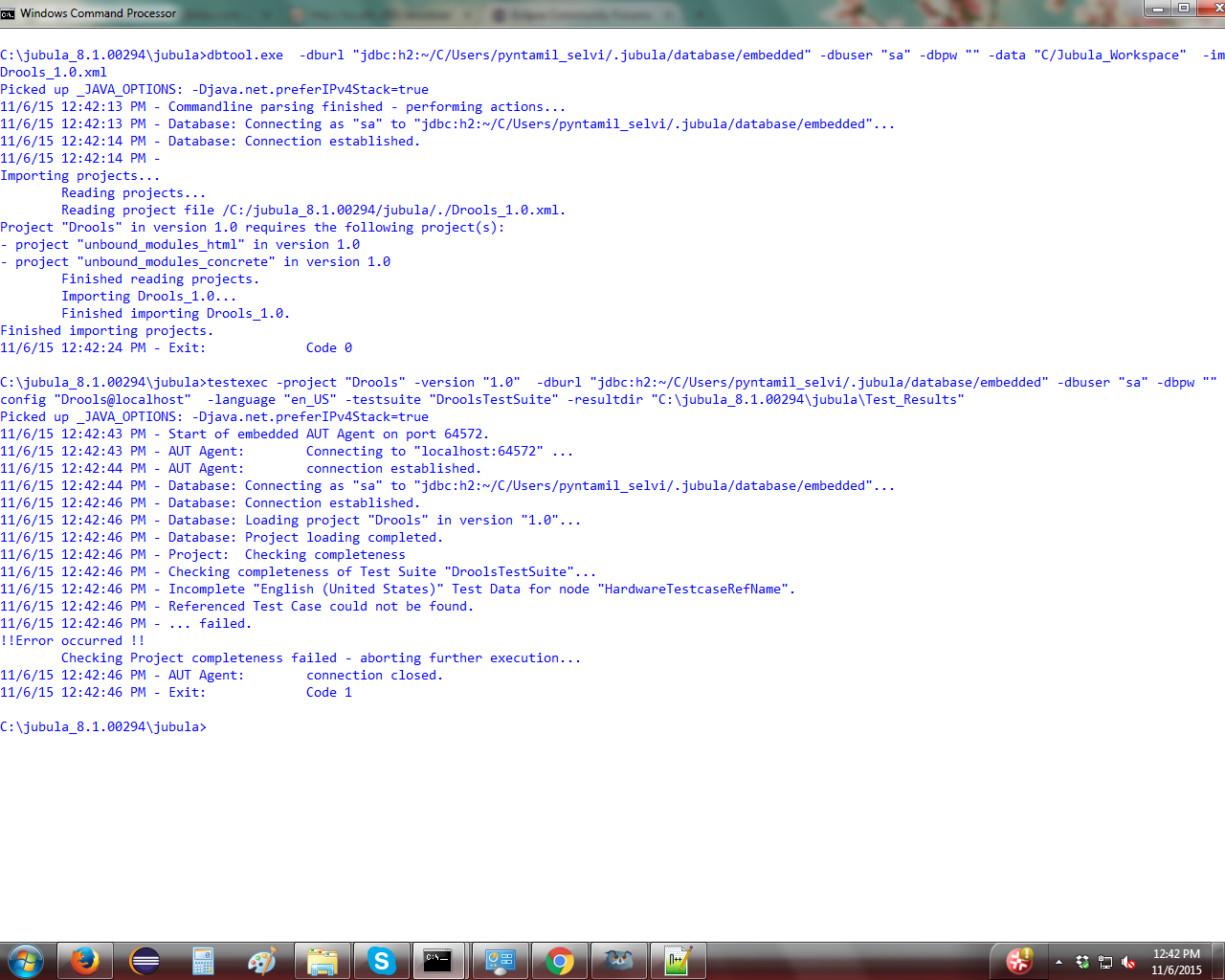Open the monitor settings taskbar icon
The height and width of the screenshot is (980, 1225).
501,961
